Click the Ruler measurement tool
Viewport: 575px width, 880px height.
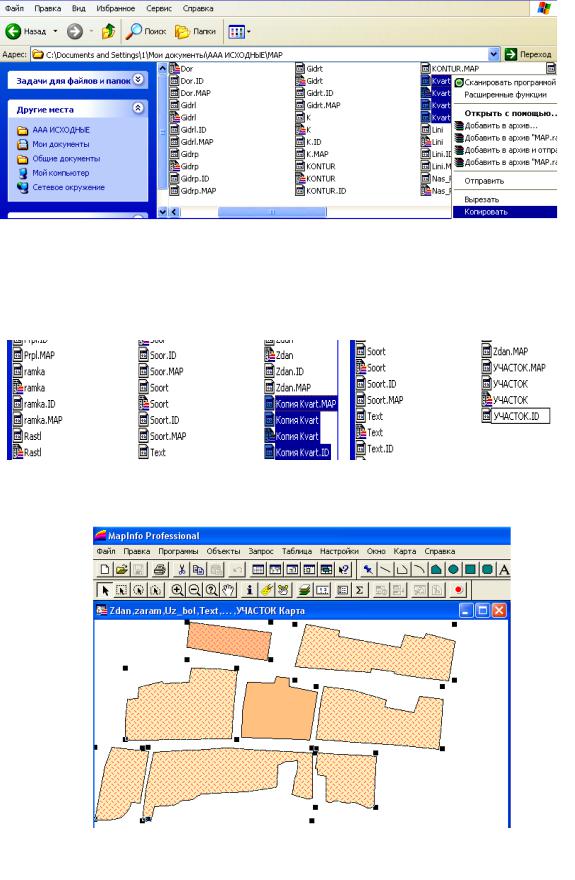(x=322, y=590)
